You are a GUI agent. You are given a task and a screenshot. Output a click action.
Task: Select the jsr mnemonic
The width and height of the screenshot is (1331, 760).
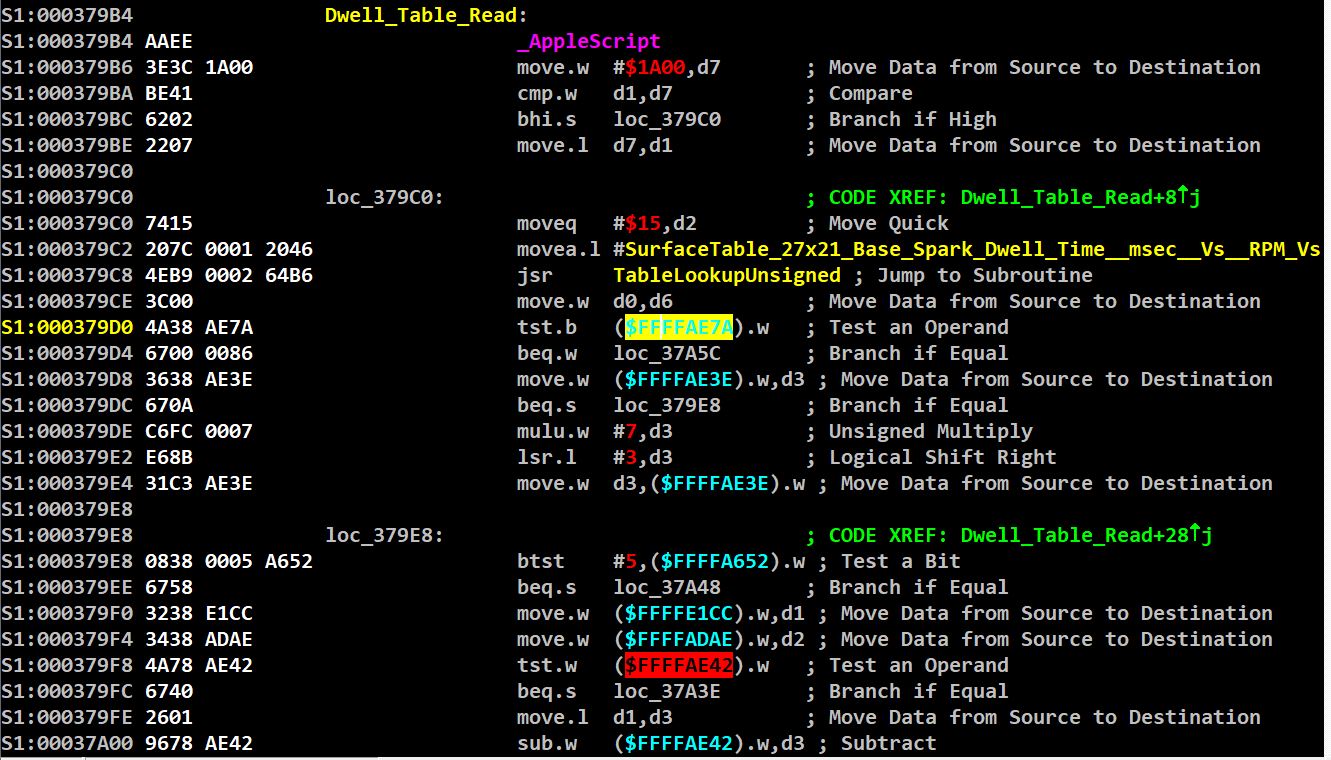click(x=535, y=275)
